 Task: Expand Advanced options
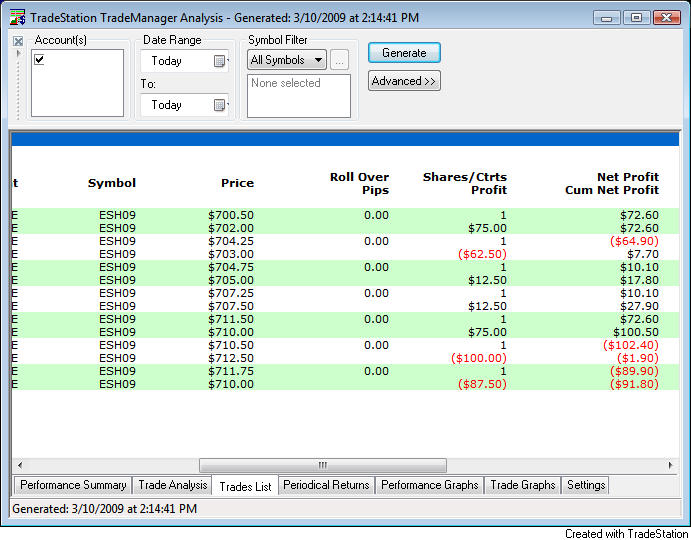pos(404,81)
